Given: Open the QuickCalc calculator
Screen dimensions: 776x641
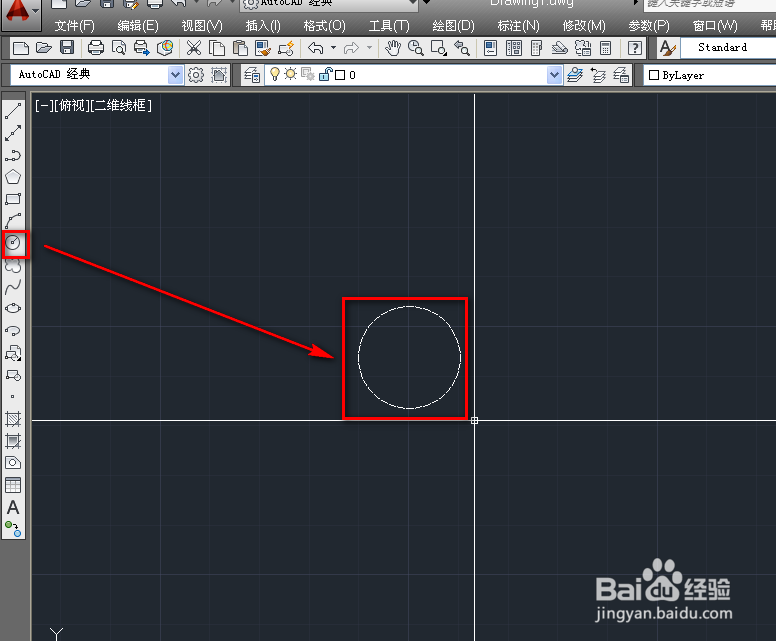Looking at the screenshot, I should (x=606, y=48).
